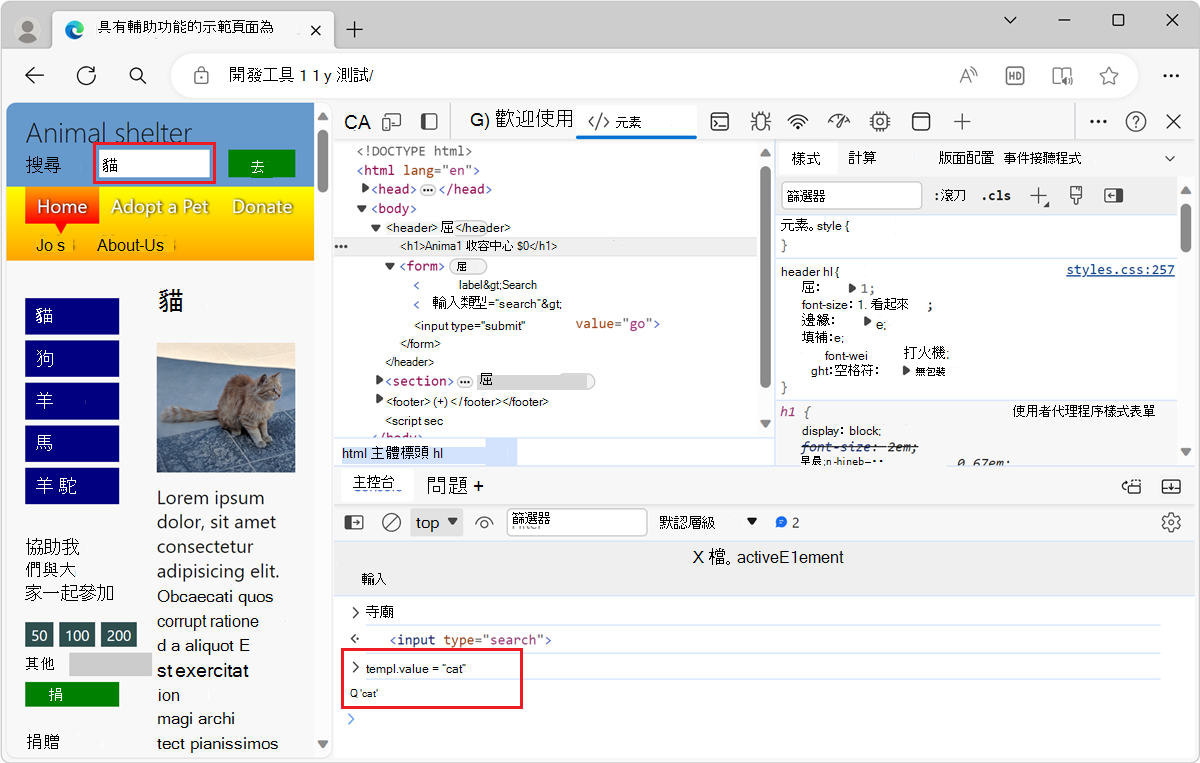Click the drawer dock-to-quick-view icon

pos(1132,487)
